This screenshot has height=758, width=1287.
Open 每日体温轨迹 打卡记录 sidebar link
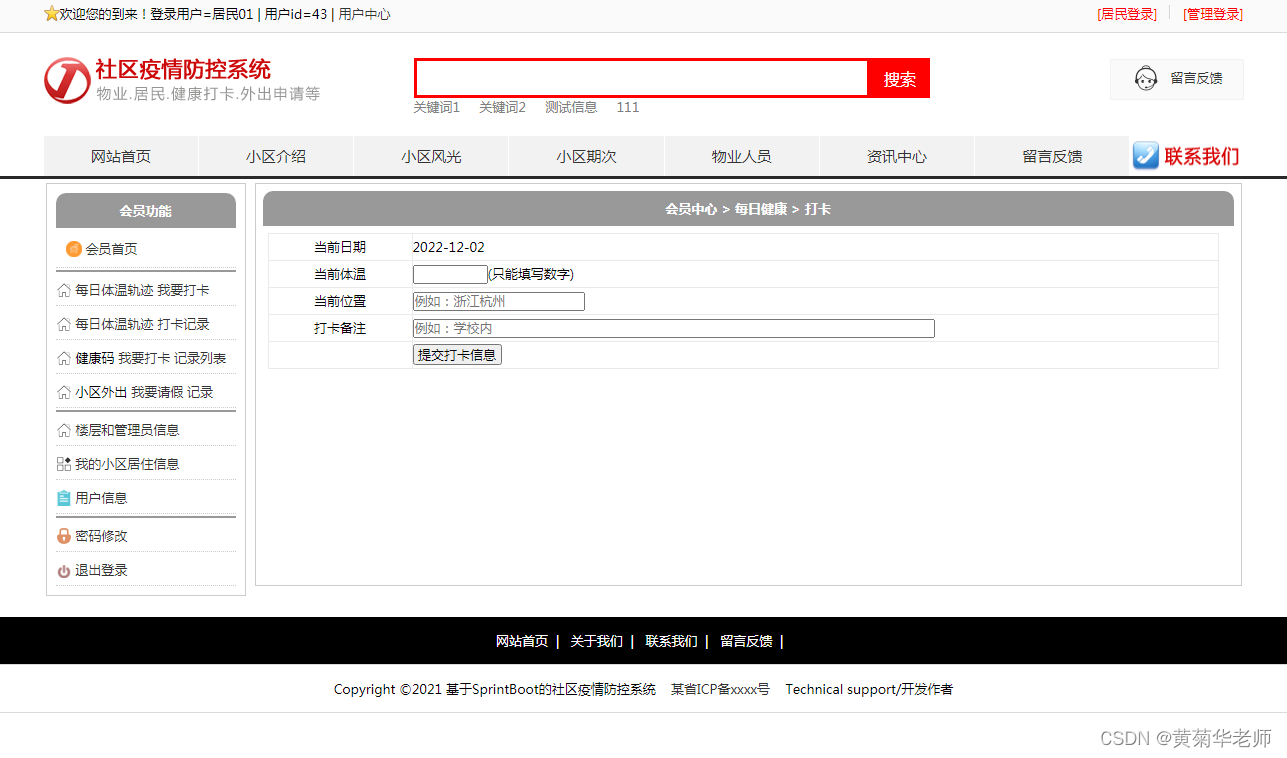tap(142, 325)
